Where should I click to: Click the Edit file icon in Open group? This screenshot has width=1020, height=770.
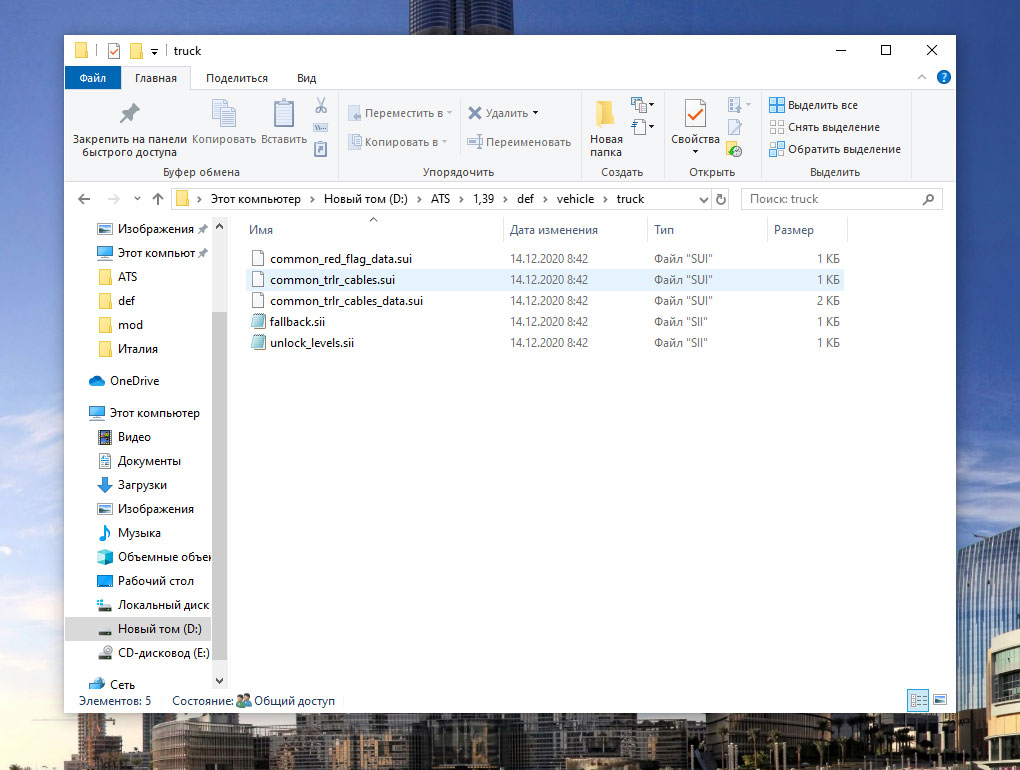[734, 127]
